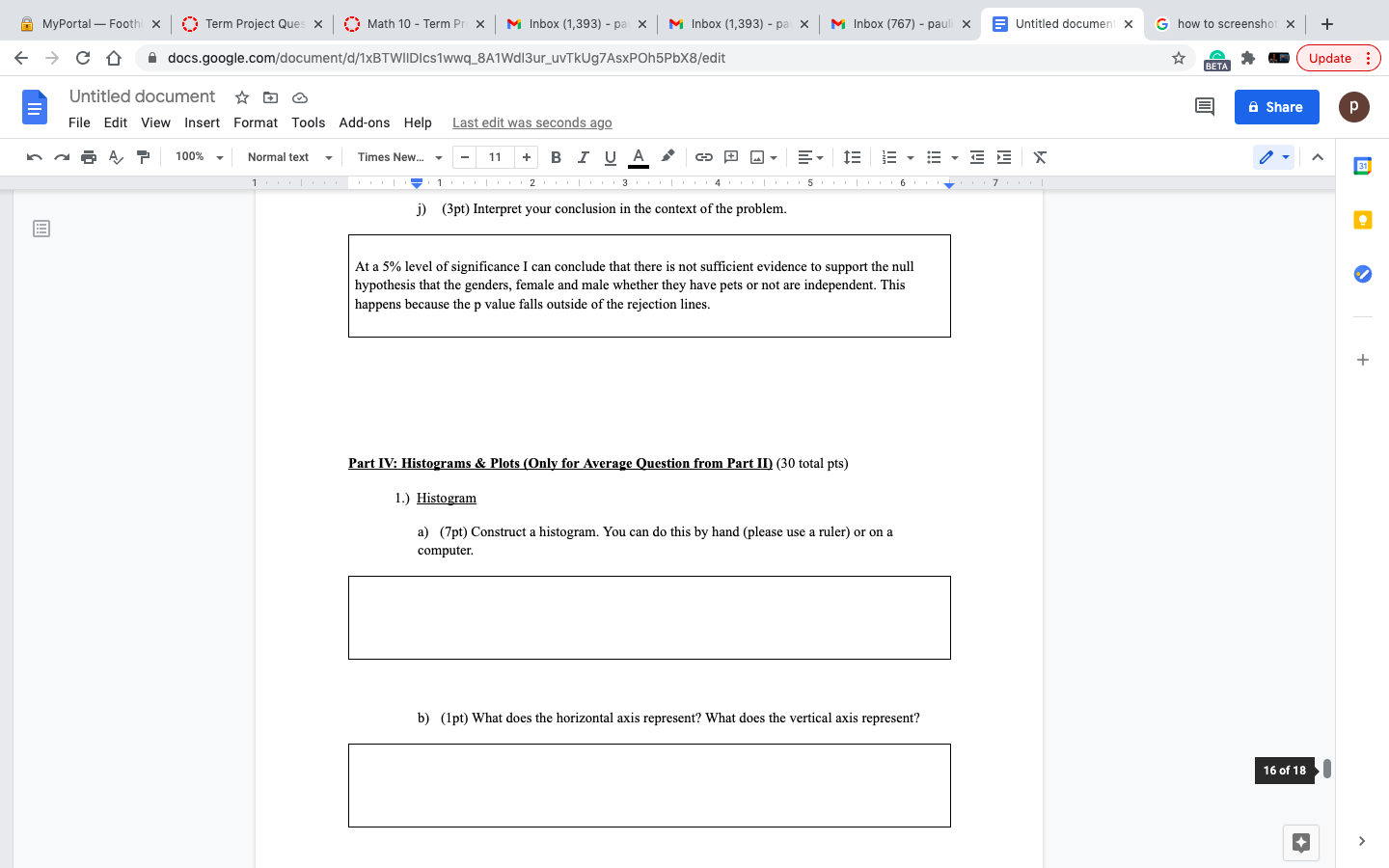Insert an image
1389x868 pixels.
click(x=757, y=156)
